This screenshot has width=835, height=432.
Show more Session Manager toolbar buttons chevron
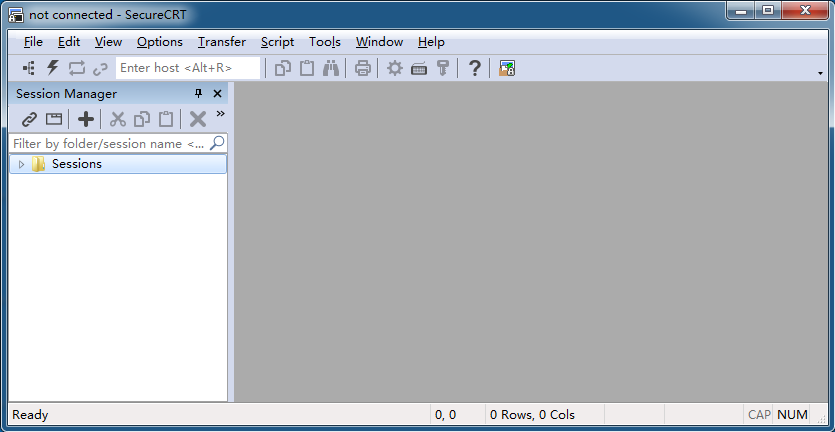point(220,113)
